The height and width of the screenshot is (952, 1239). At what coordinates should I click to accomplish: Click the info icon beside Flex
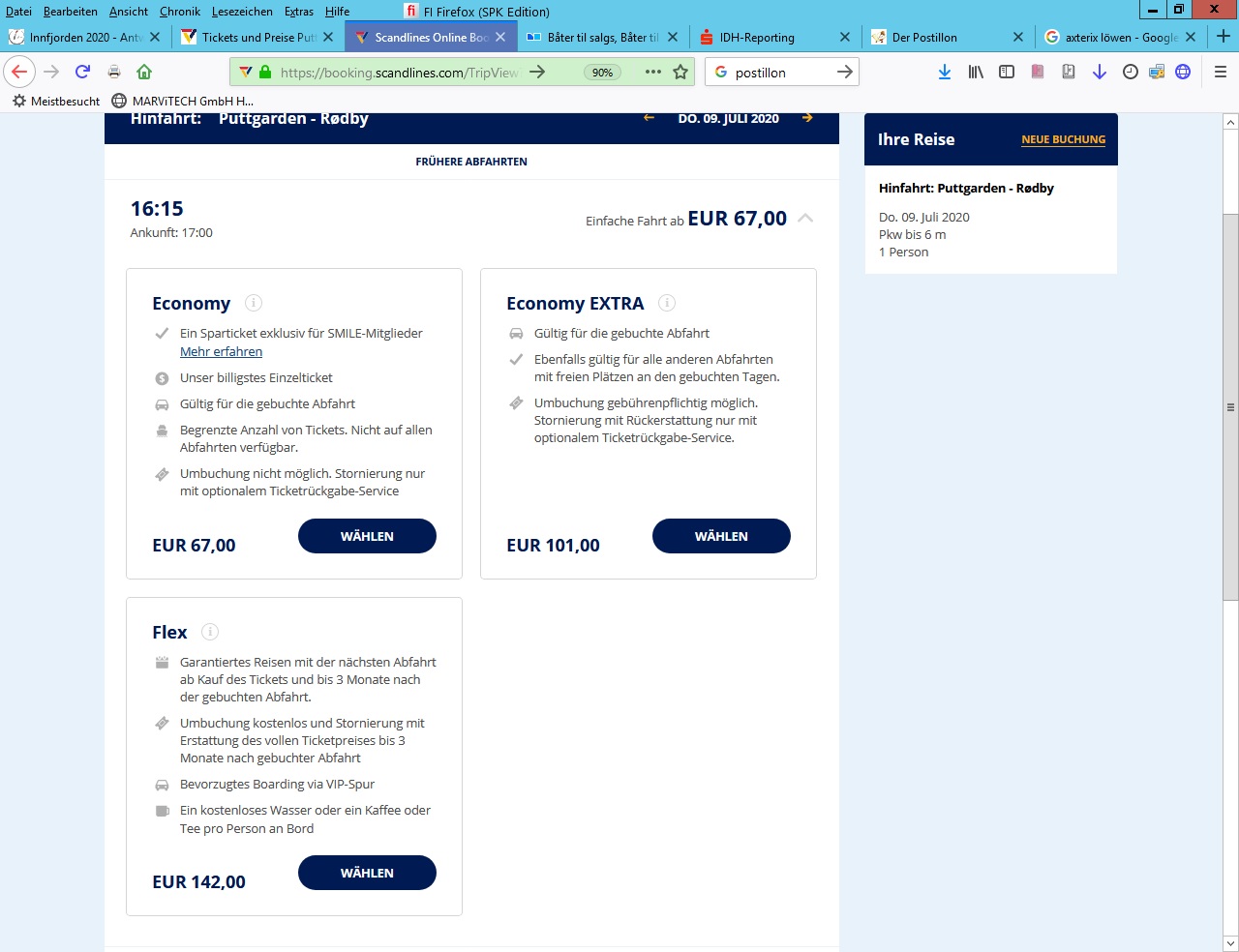[210, 632]
